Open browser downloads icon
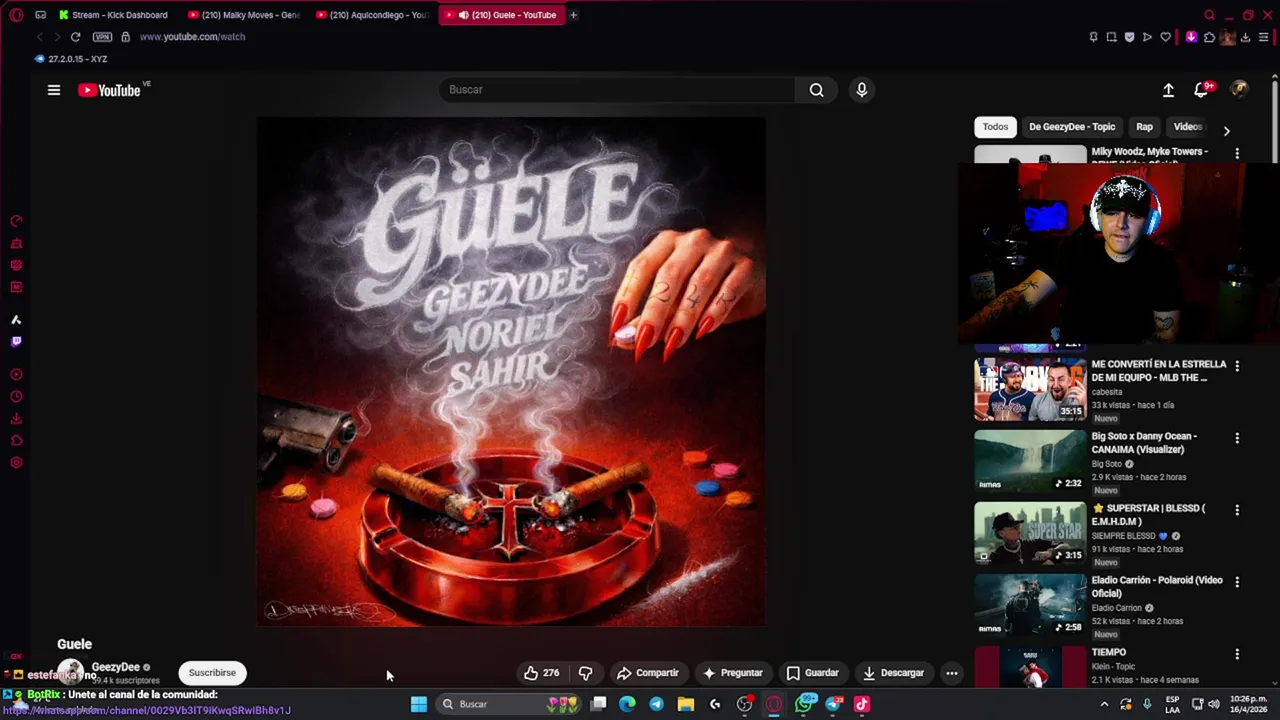 (1246, 37)
